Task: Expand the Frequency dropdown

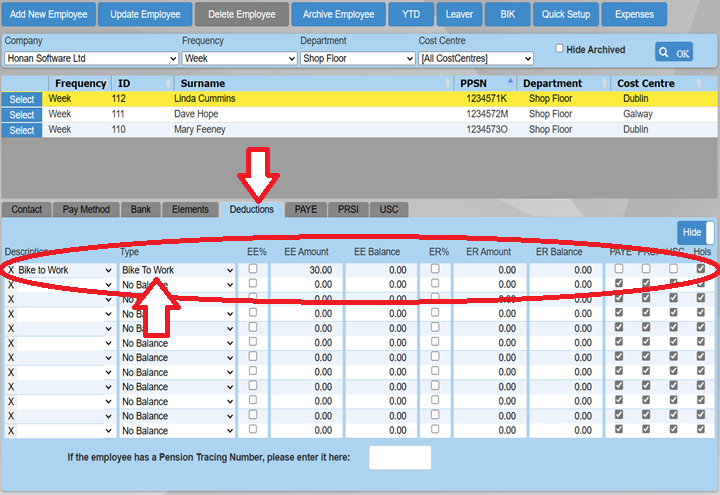Action: click(x=237, y=59)
